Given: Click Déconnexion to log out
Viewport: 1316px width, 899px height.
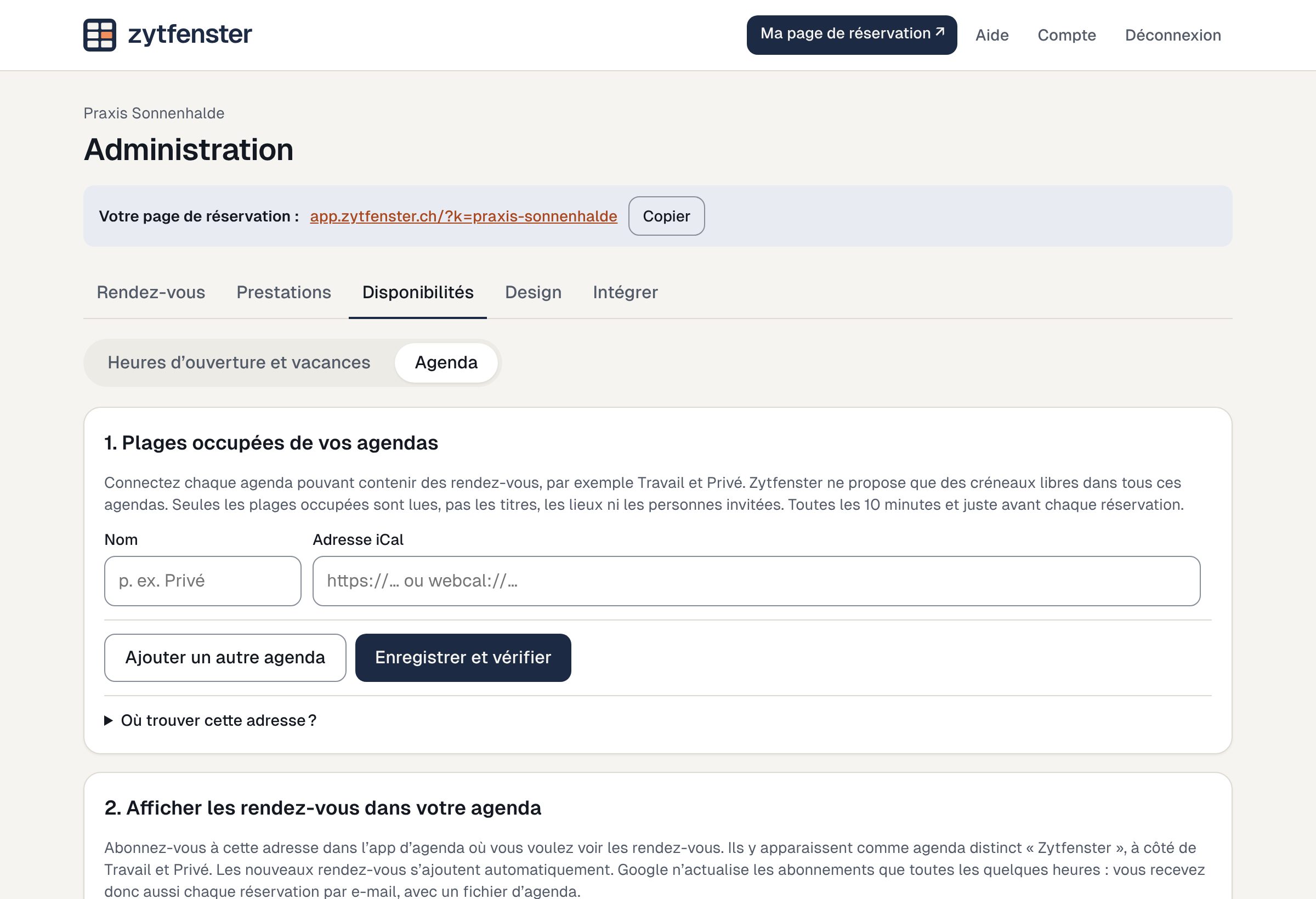Looking at the screenshot, I should pyautogui.click(x=1173, y=35).
